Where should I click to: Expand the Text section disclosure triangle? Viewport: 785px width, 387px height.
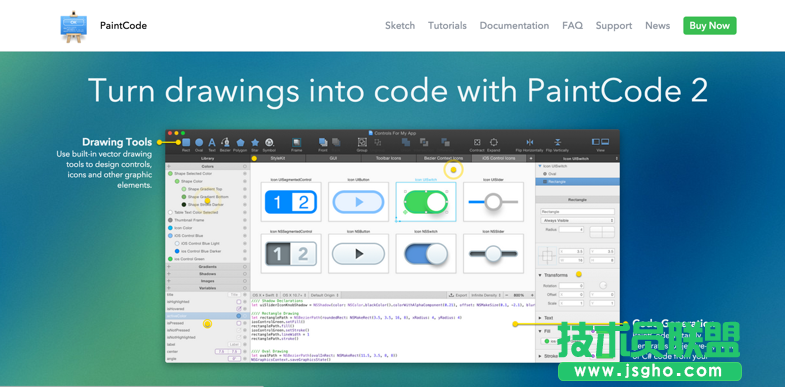point(540,317)
